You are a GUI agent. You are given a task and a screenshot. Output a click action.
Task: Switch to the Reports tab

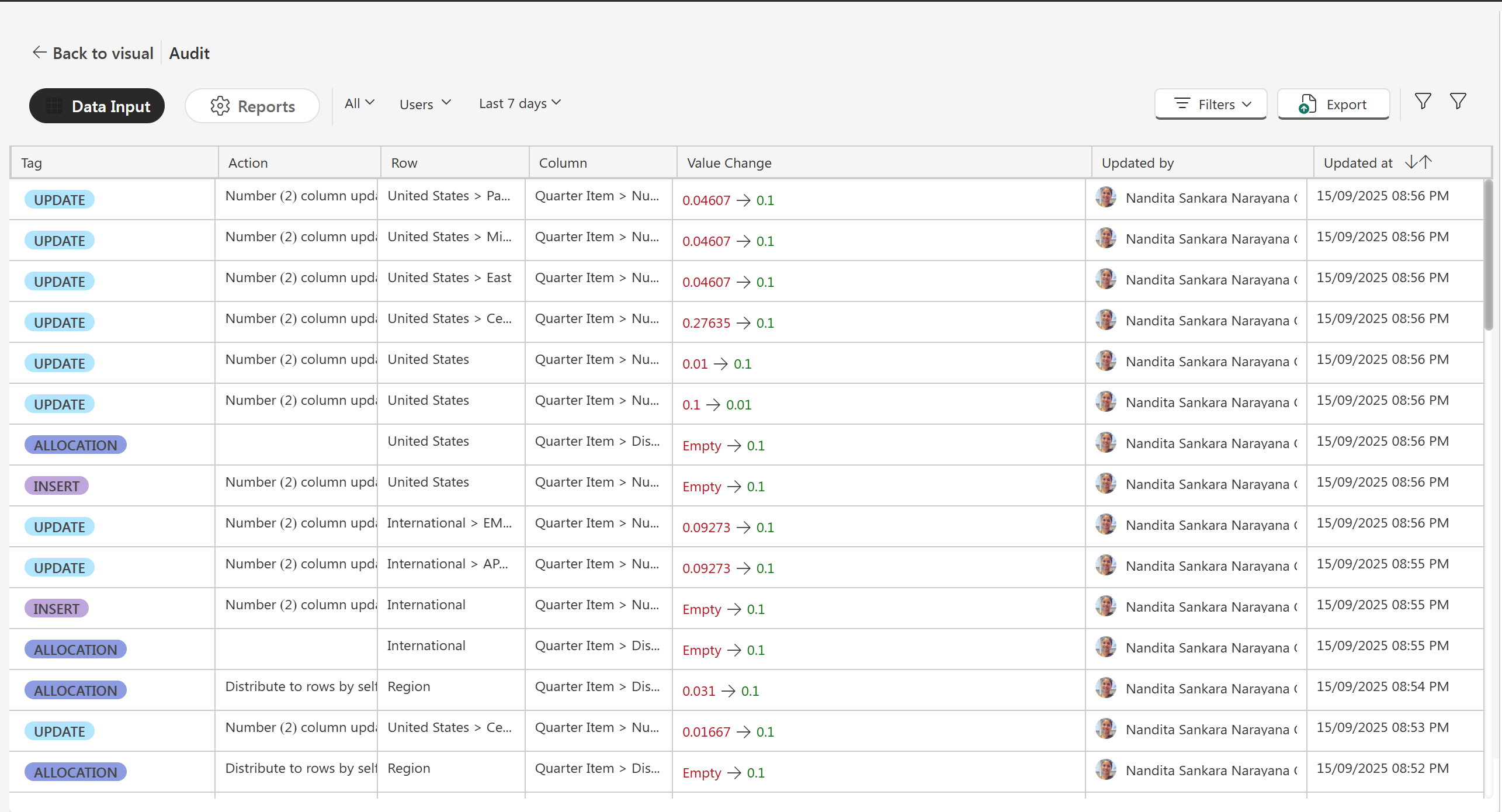click(x=252, y=106)
